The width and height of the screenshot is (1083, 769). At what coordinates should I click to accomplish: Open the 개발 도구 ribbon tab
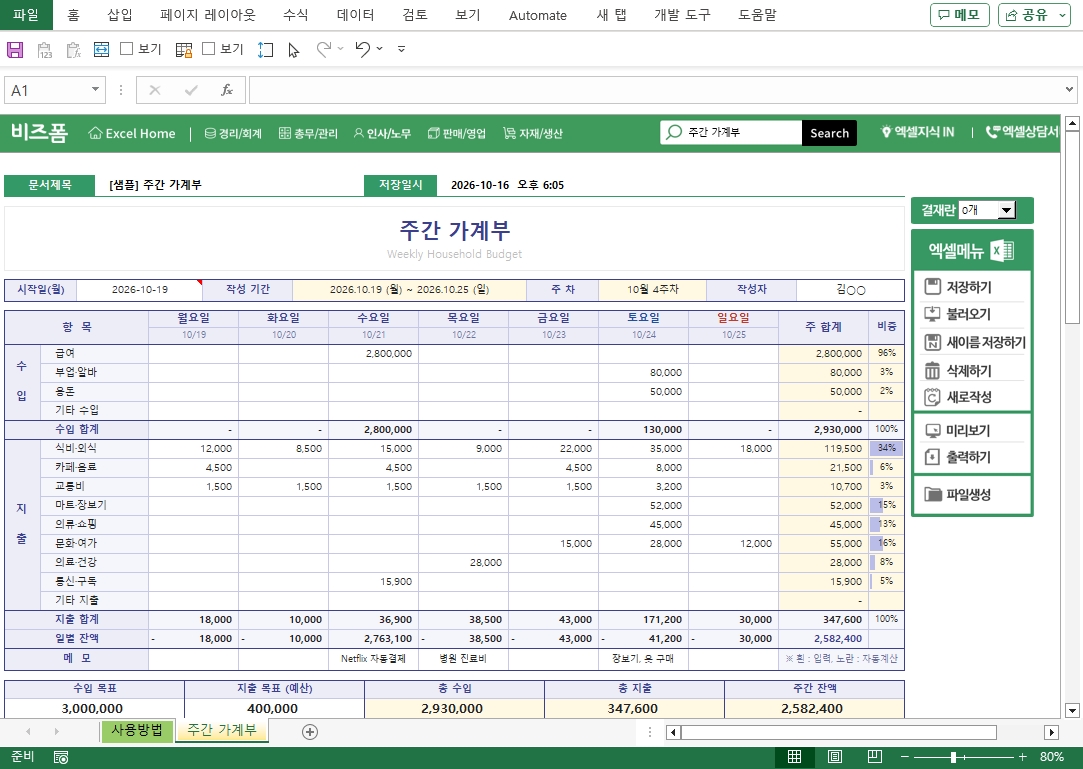click(682, 15)
